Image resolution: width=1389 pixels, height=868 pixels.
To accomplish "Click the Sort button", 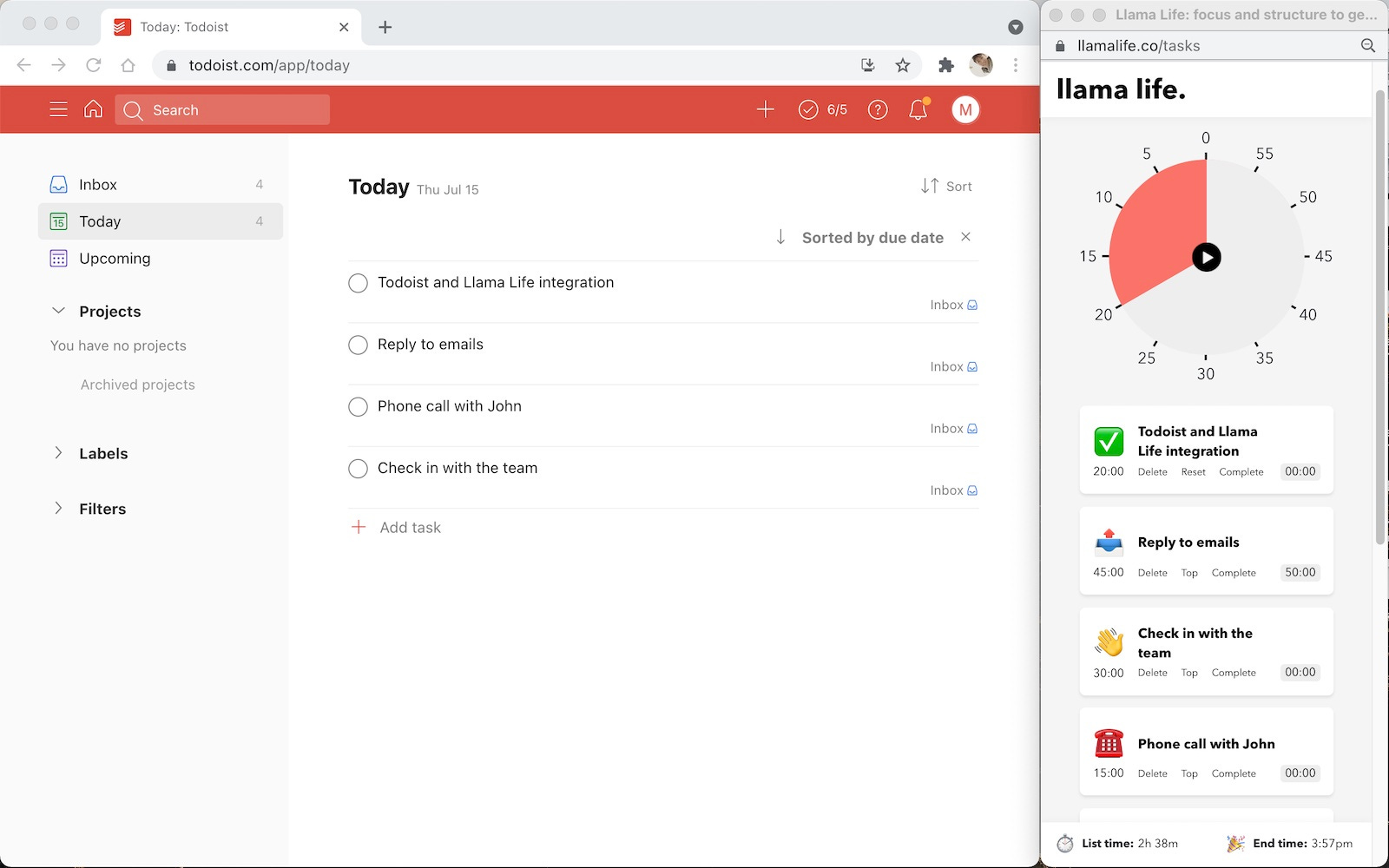I will click(x=946, y=186).
